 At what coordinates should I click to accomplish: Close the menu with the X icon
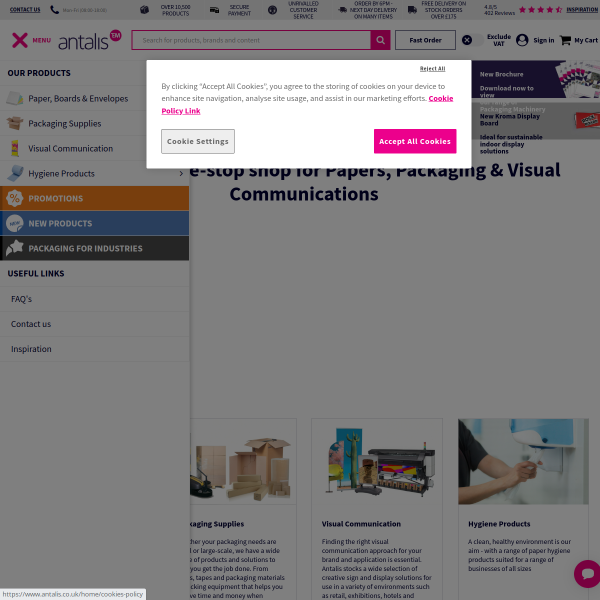(x=19, y=40)
